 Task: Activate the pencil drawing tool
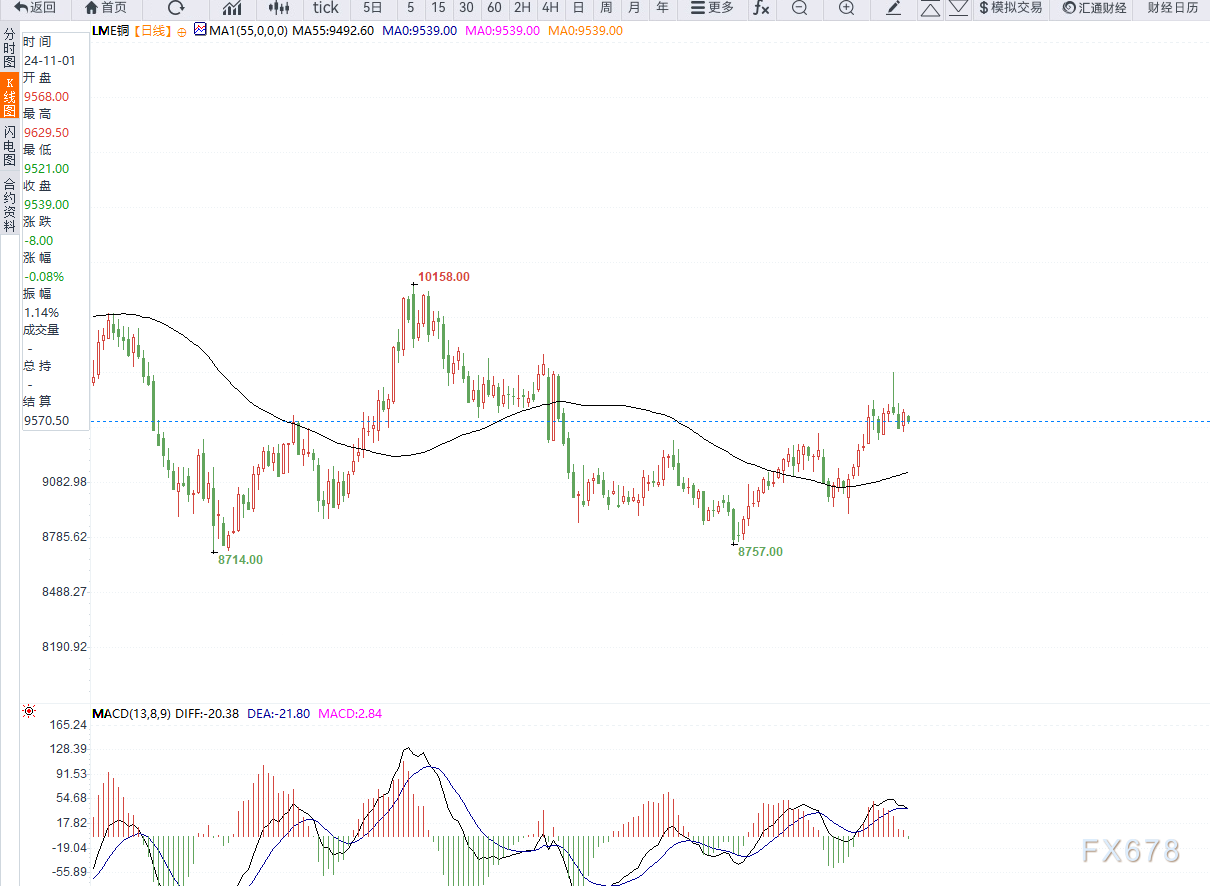coord(894,8)
